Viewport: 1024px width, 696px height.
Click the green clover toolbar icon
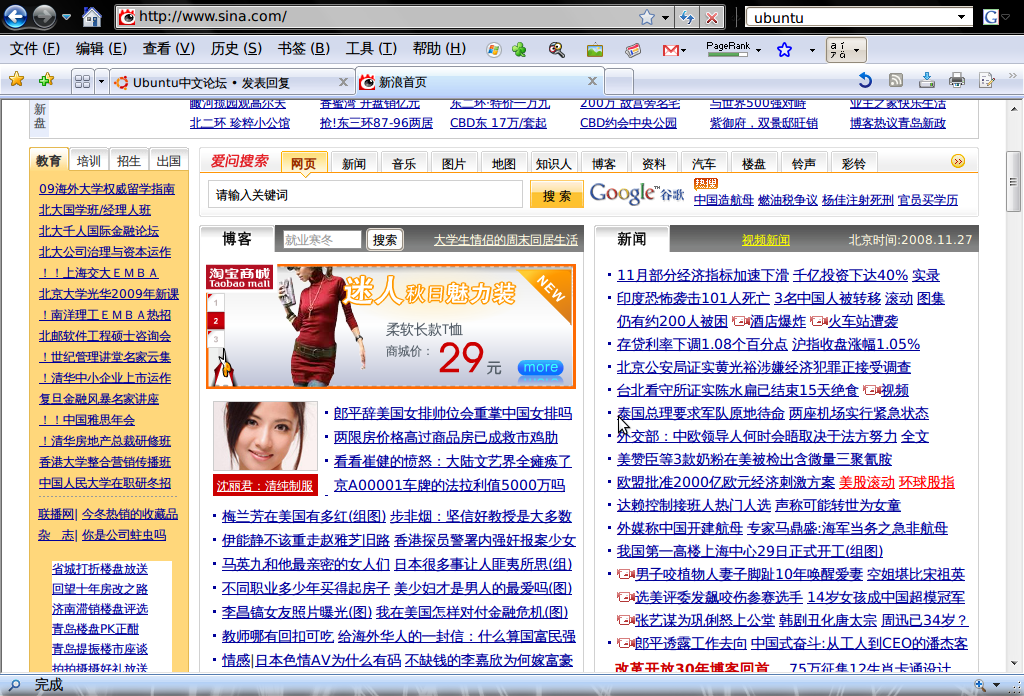(519, 50)
